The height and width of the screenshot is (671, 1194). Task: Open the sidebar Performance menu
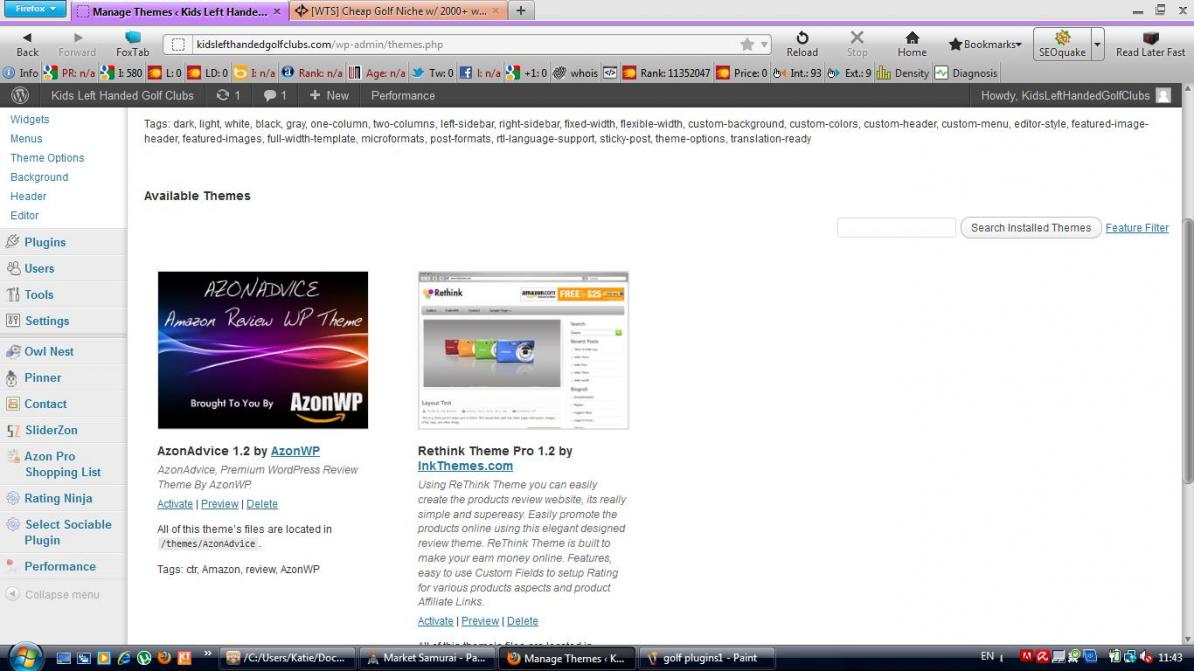click(x=59, y=567)
